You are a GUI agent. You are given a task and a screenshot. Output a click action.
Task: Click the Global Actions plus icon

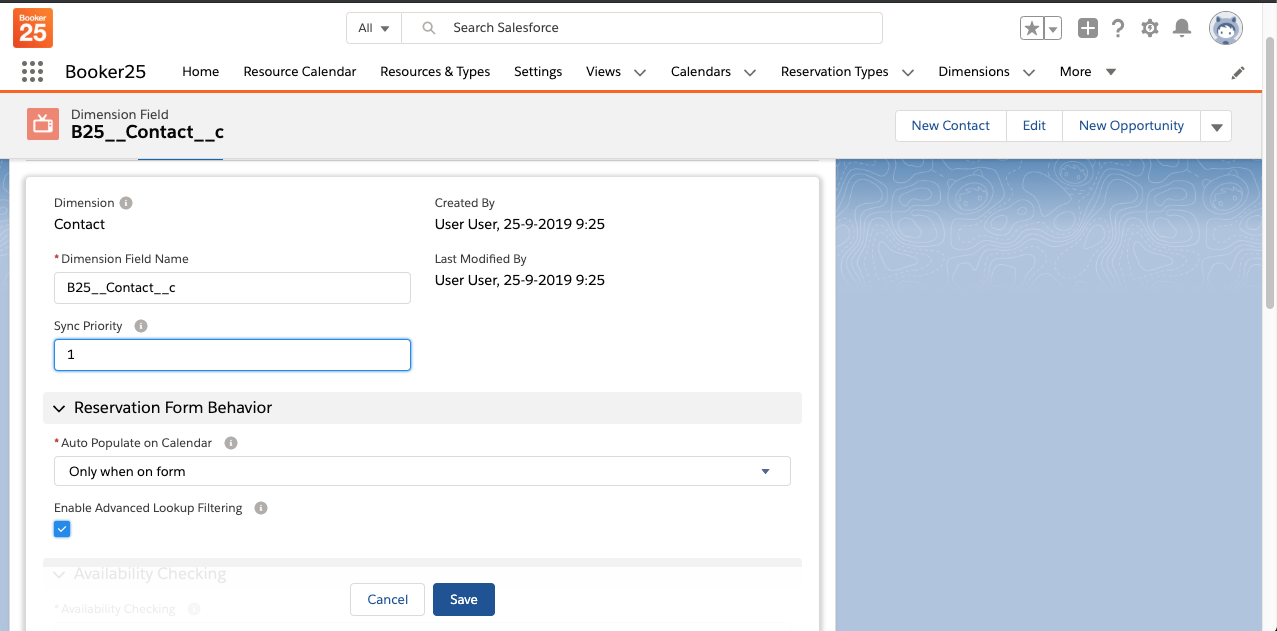(x=1087, y=29)
